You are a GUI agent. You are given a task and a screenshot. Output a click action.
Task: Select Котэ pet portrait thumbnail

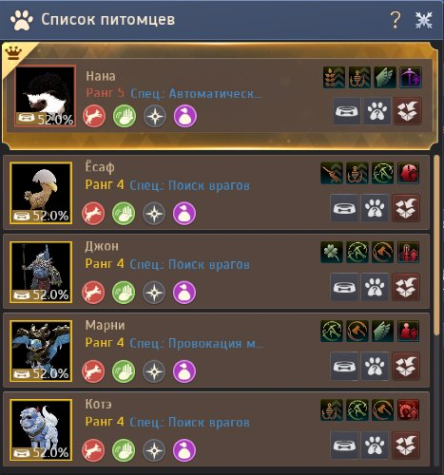click(x=41, y=430)
